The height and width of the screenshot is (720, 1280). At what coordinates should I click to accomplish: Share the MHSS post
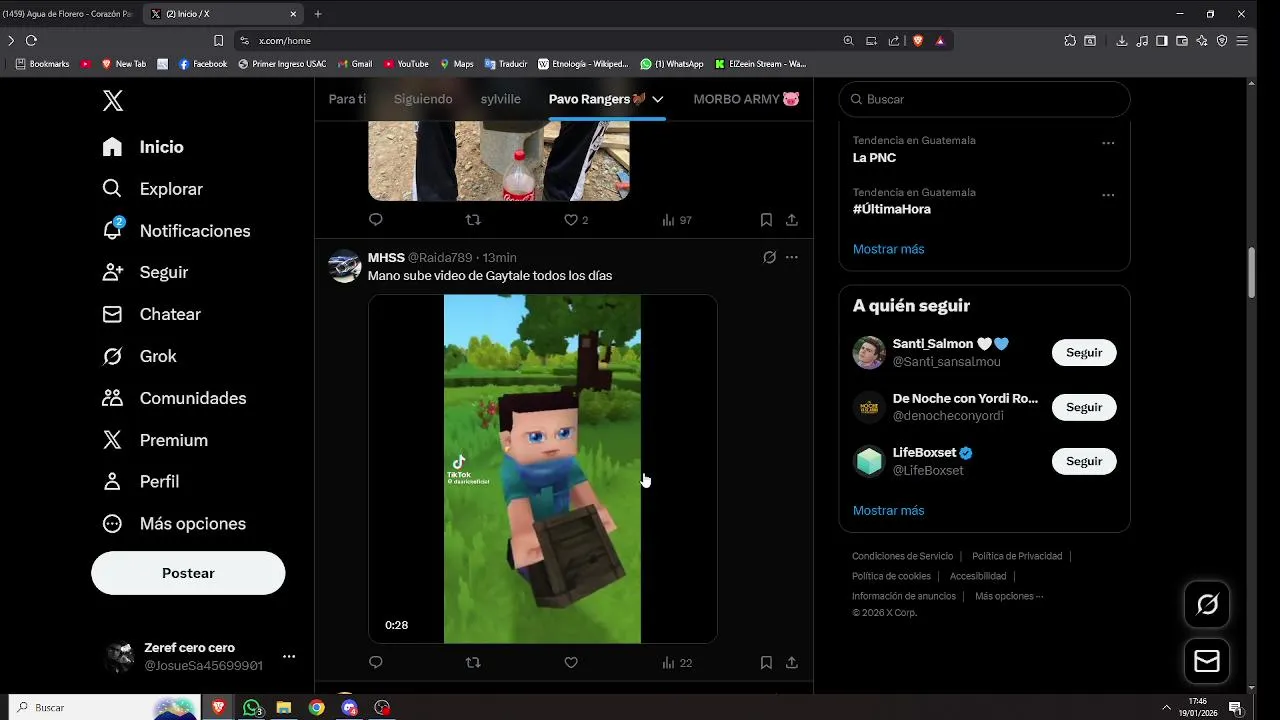point(792,662)
